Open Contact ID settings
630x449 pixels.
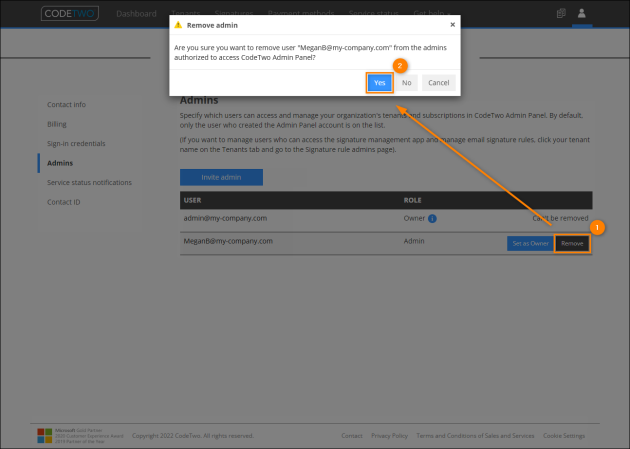63,202
